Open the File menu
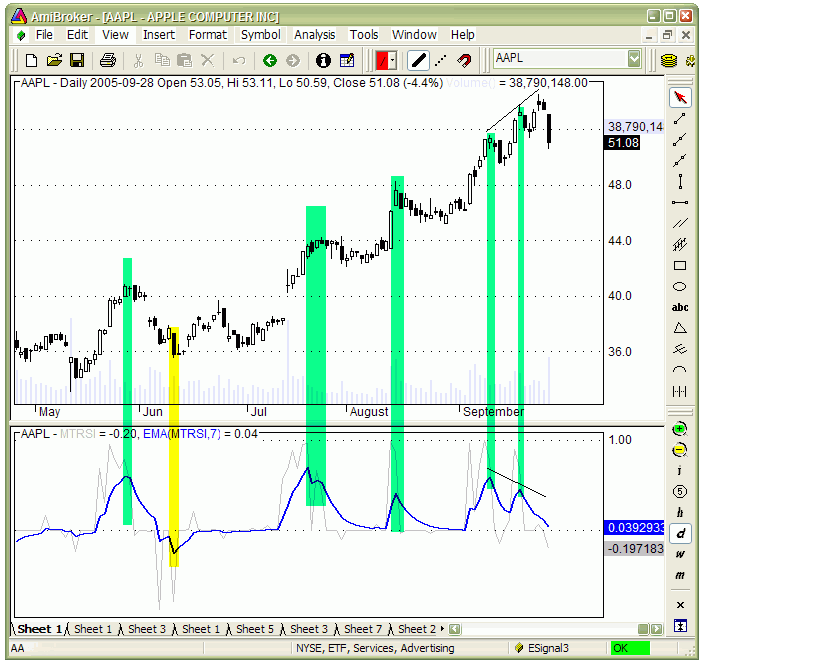 pos(44,35)
